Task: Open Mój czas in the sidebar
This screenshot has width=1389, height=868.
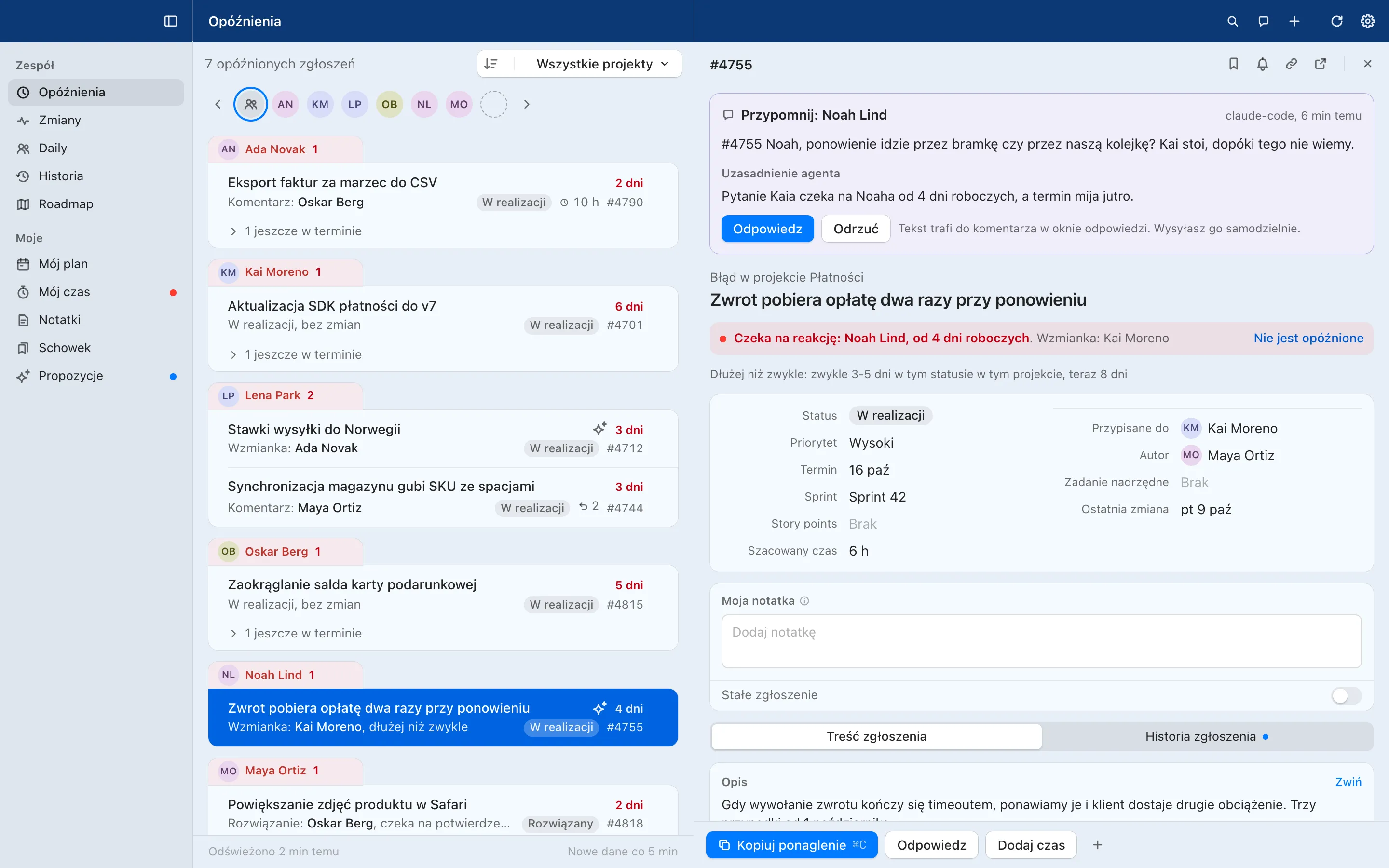Action: [x=96, y=292]
